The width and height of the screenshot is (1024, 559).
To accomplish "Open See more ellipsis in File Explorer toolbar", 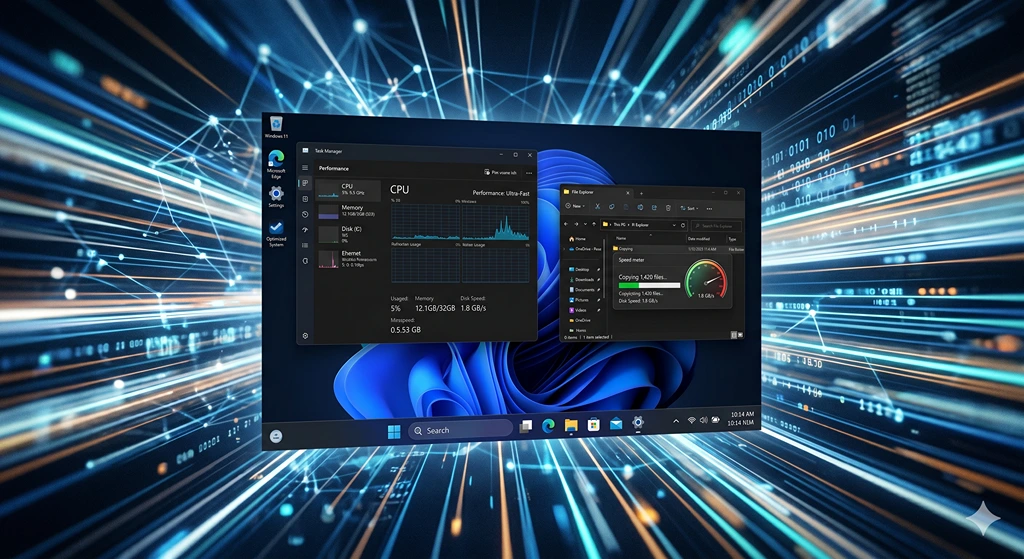I will pyautogui.click(x=709, y=209).
